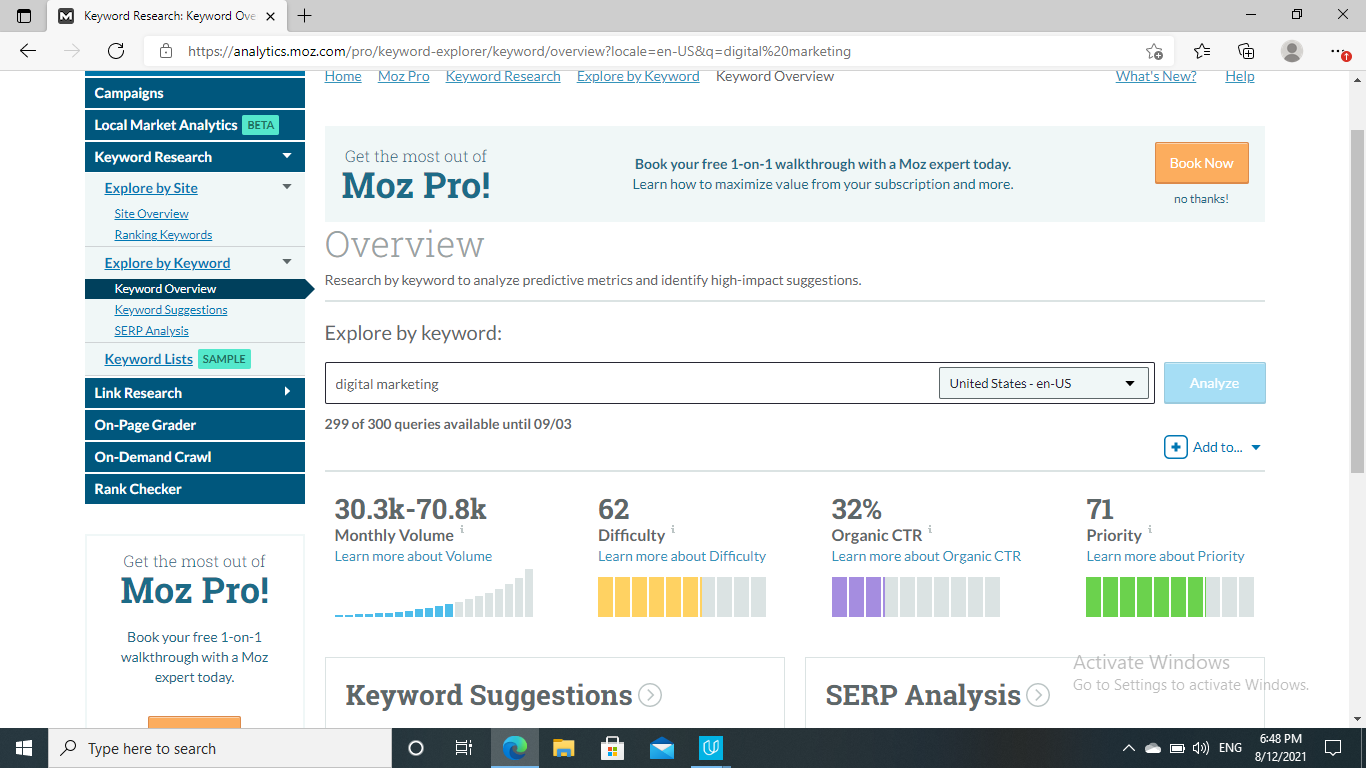The height and width of the screenshot is (768, 1366).
Task: Dismiss banner with no thanks!
Action: coord(1201,199)
